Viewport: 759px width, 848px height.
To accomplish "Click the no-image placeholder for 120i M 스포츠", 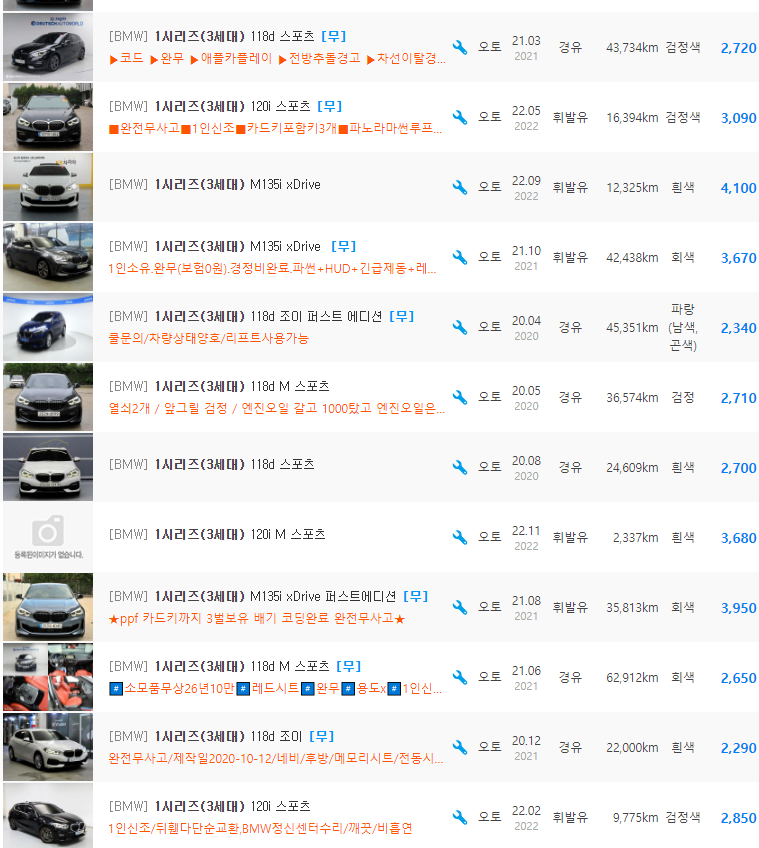I will click(48, 537).
